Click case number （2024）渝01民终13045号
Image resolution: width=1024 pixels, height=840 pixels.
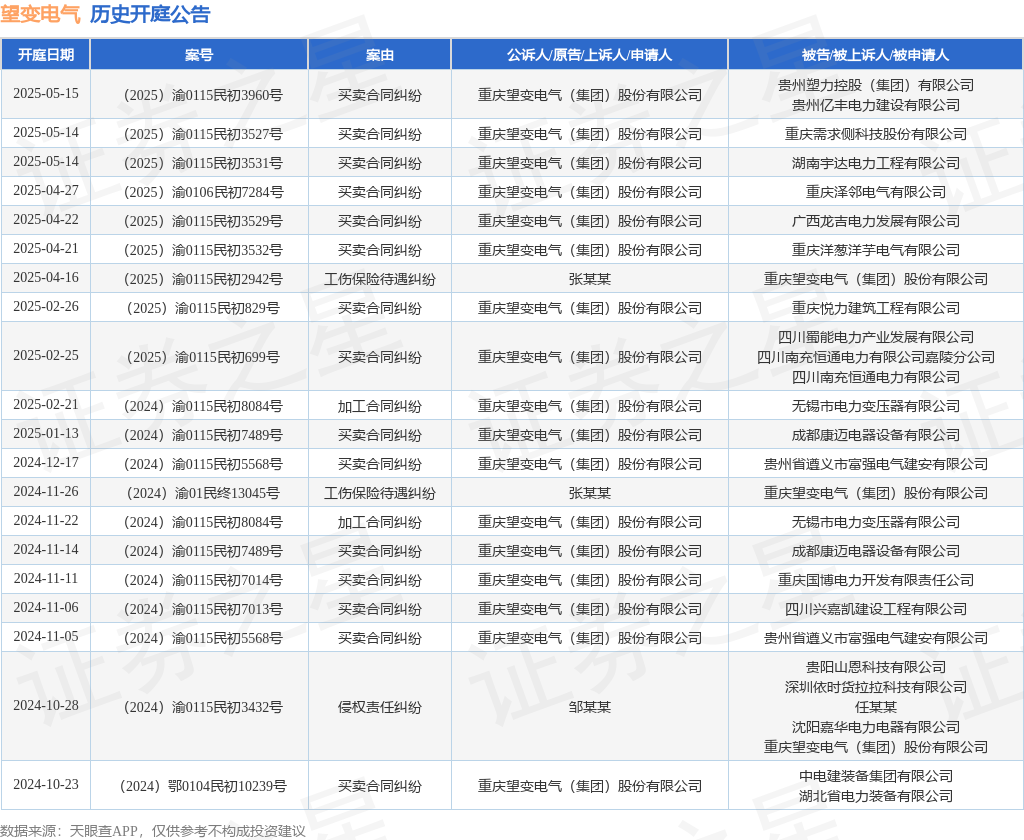pyautogui.click(x=202, y=493)
